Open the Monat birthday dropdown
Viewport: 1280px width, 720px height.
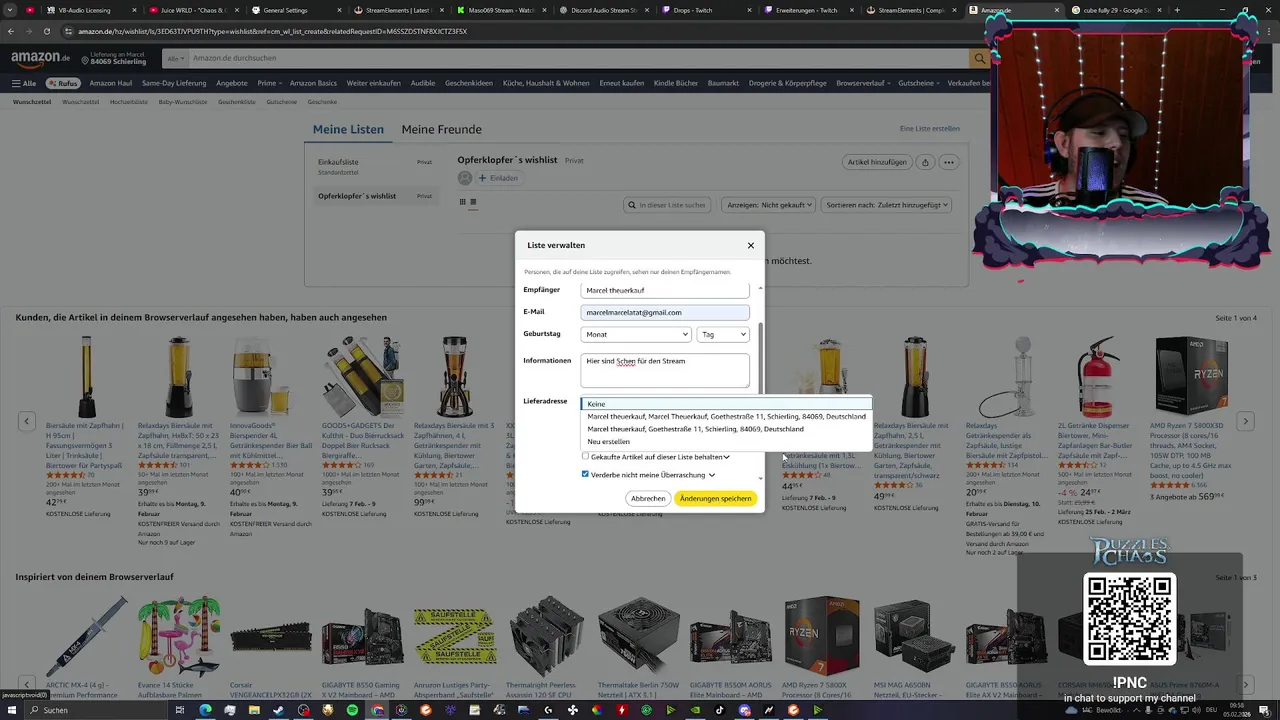[636, 335]
